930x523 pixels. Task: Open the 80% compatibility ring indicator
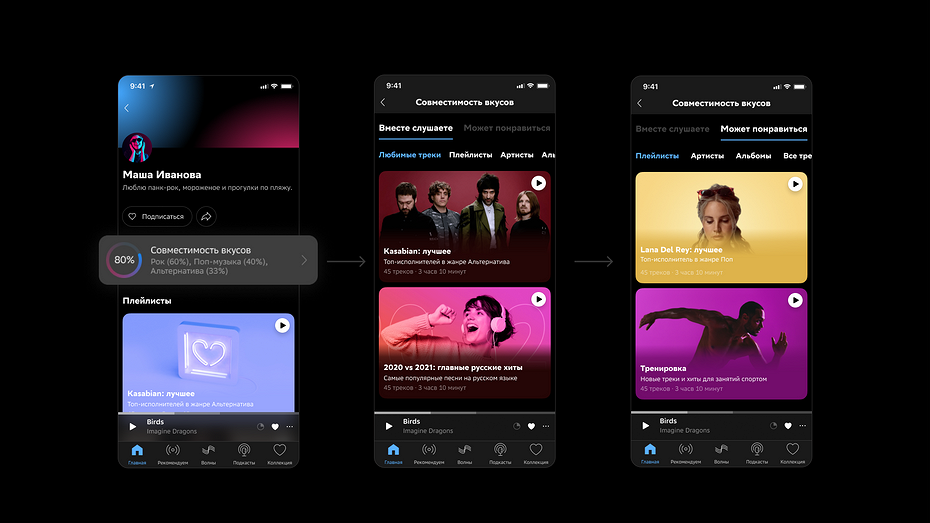[124, 260]
